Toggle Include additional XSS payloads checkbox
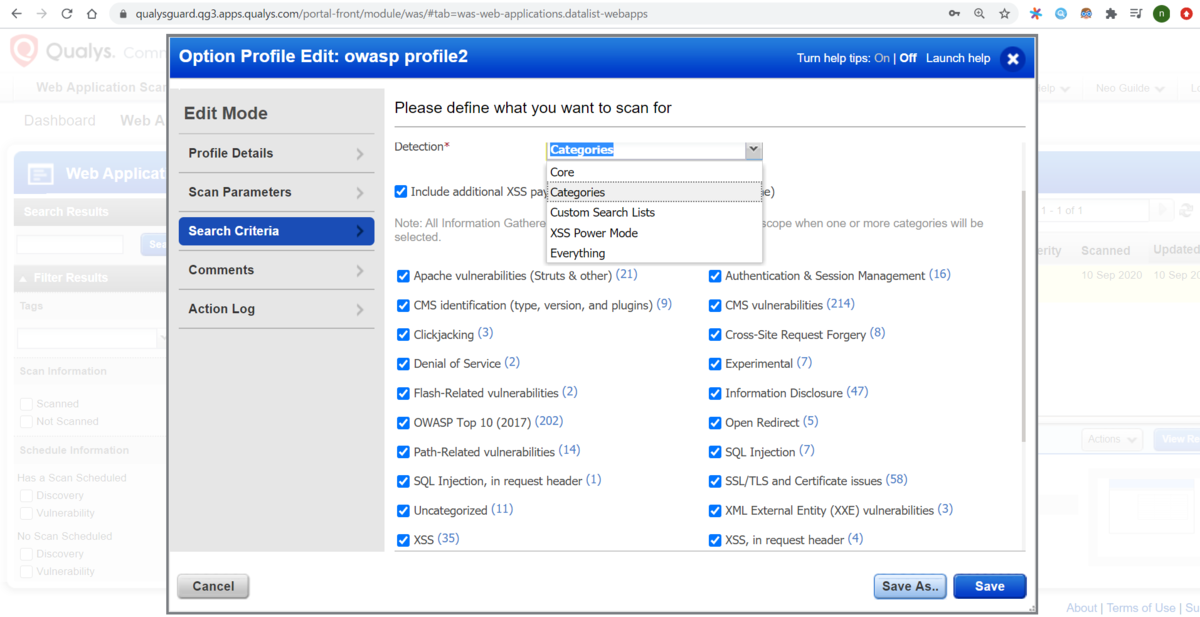This screenshot has width=1200, height=617. 401,192
